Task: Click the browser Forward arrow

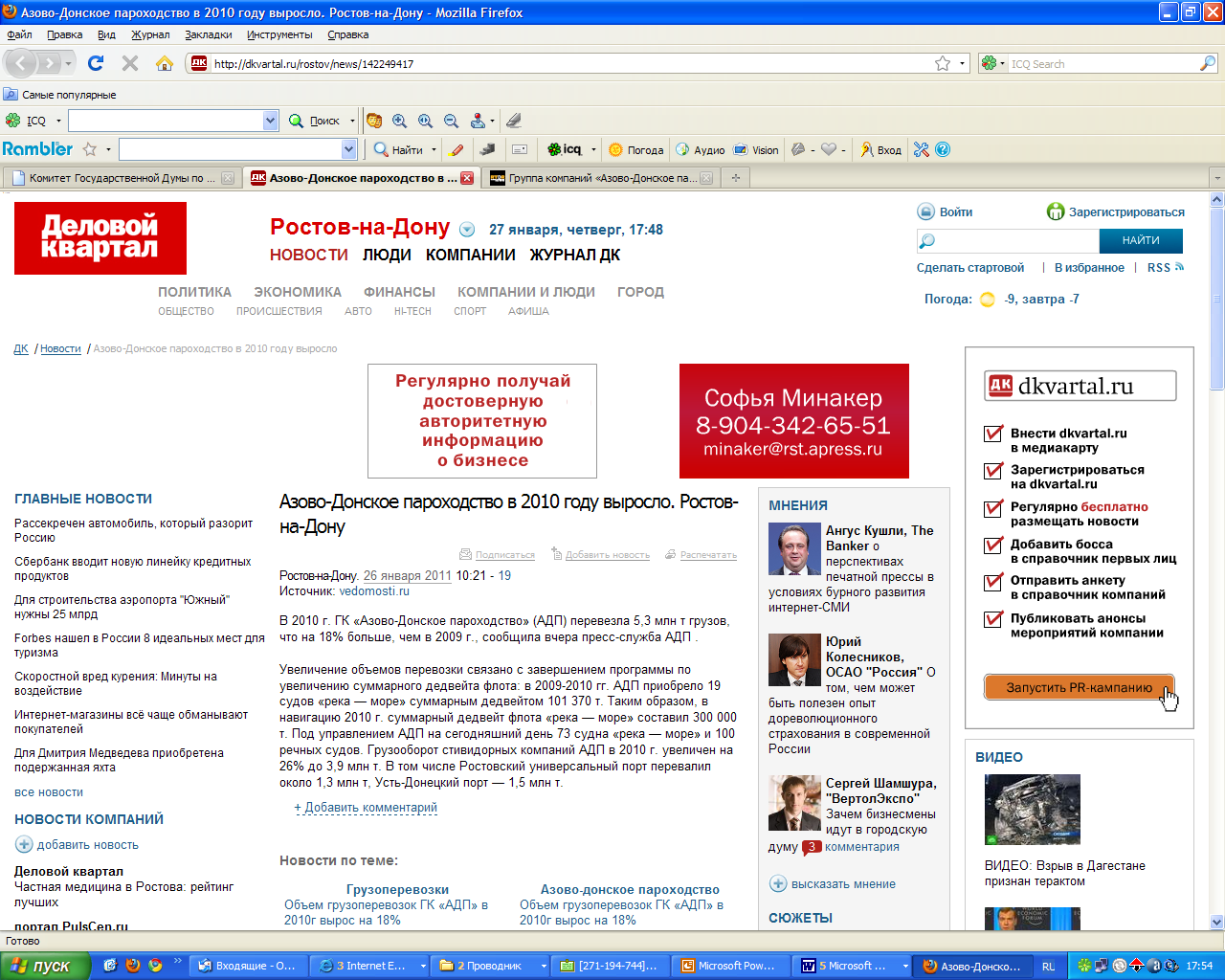Action: [x=50, y=63]
